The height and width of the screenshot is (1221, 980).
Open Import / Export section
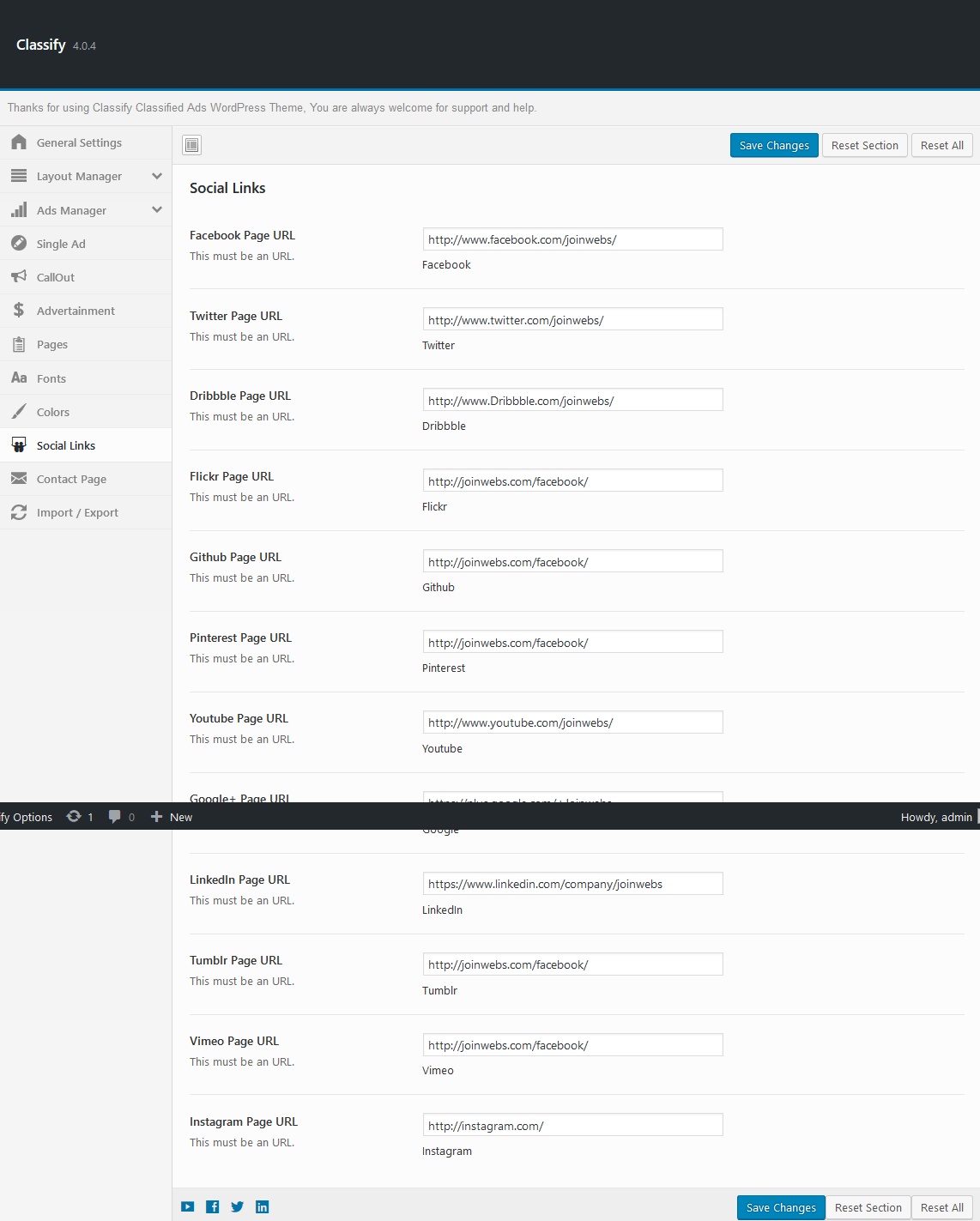point(86,512)
